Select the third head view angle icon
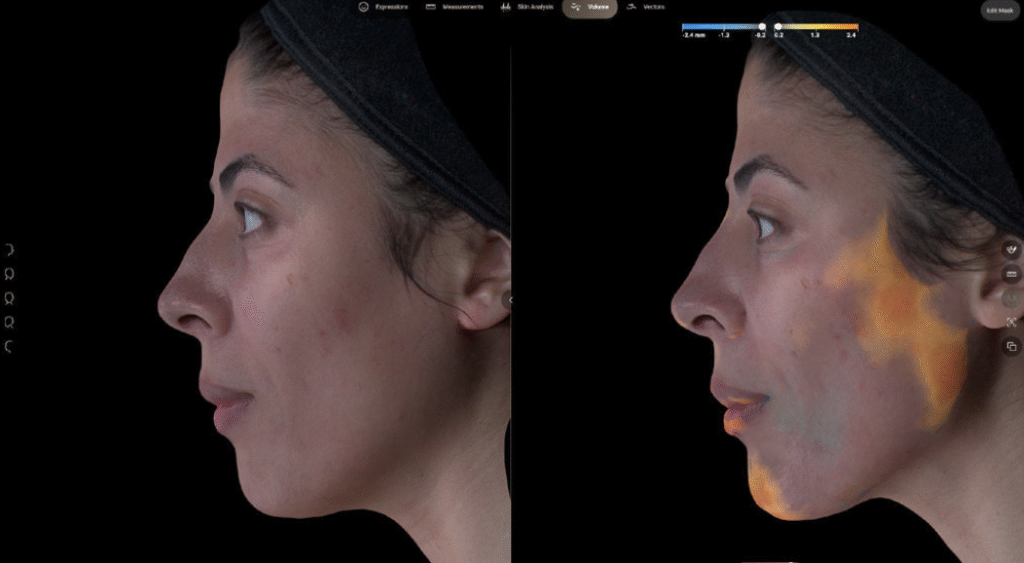1024x563 pixels. [9, 298]
